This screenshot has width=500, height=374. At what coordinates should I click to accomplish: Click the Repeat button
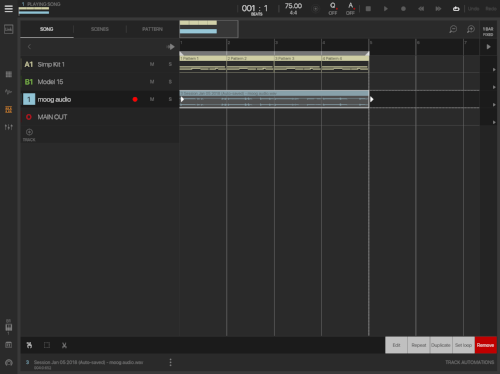pos(419,345)
